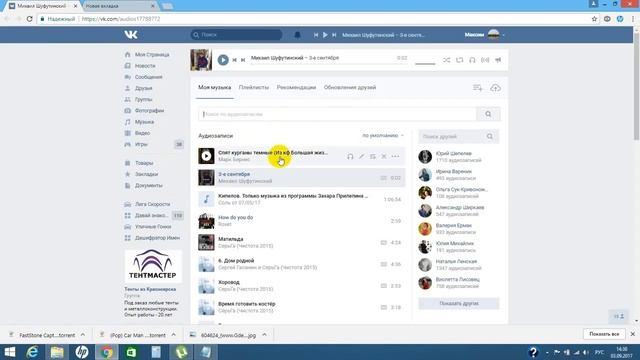Click Показать все downloads button

(604, 334)
